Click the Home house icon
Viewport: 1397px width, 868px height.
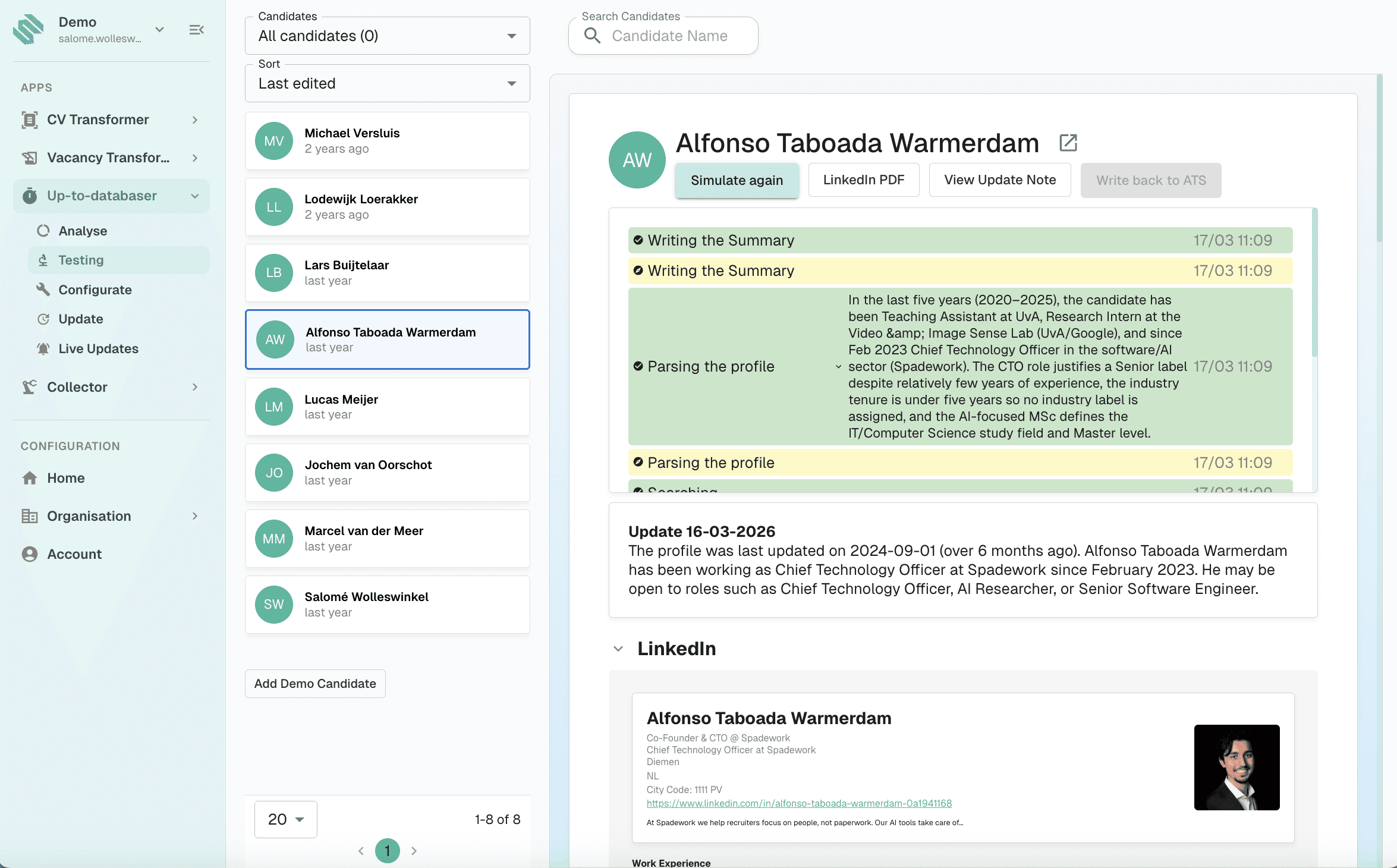click(30, 478)
